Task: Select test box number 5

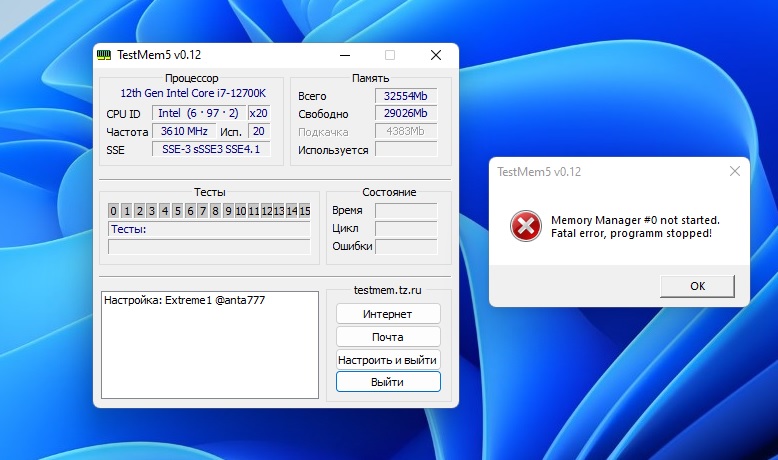Action: tap(178, 211)
